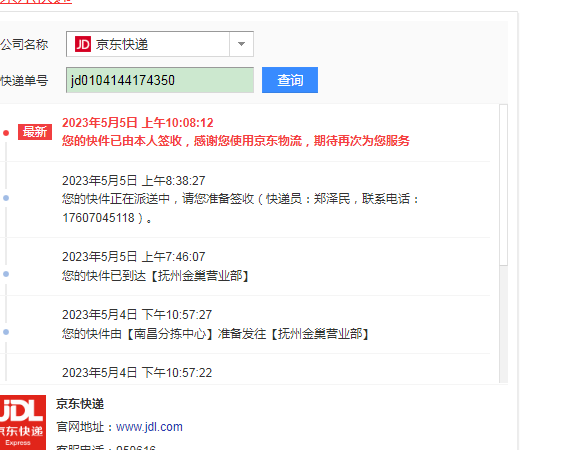Click the red 最新 badge
Image resolution: width=579 pixels, height=450 pixels.
tap(35, 132)
